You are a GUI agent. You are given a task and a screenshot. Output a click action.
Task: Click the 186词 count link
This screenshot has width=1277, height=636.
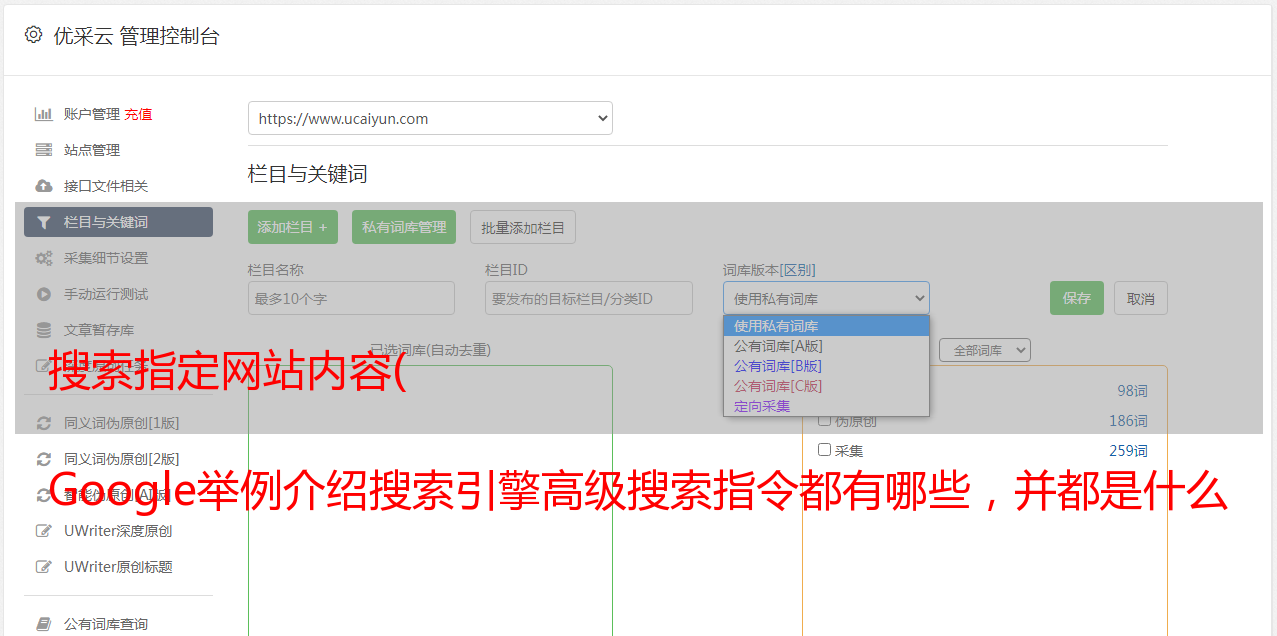click(x=1128, y=421)
